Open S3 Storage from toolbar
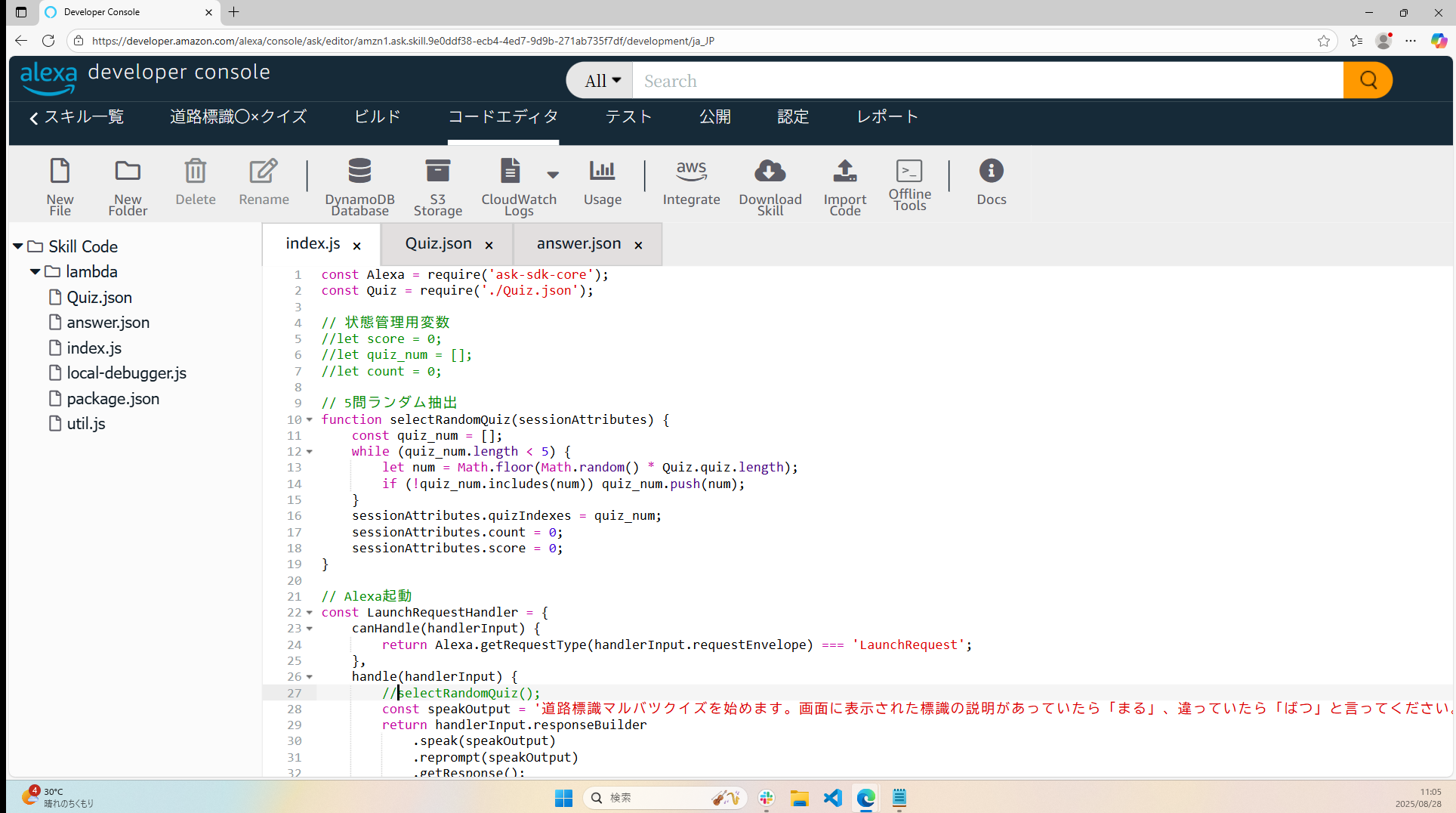 (437, 172)
